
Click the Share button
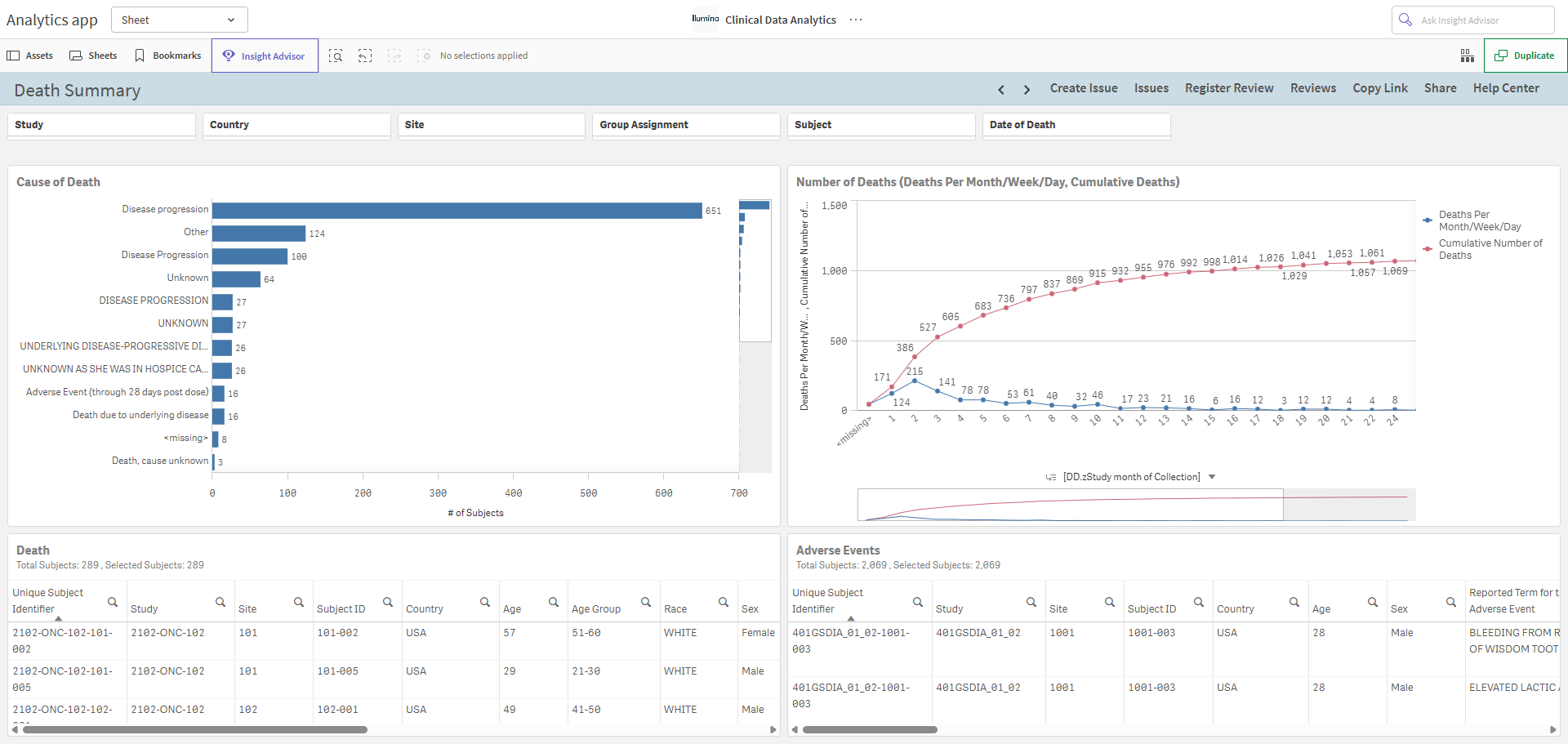pos(1441,88)
